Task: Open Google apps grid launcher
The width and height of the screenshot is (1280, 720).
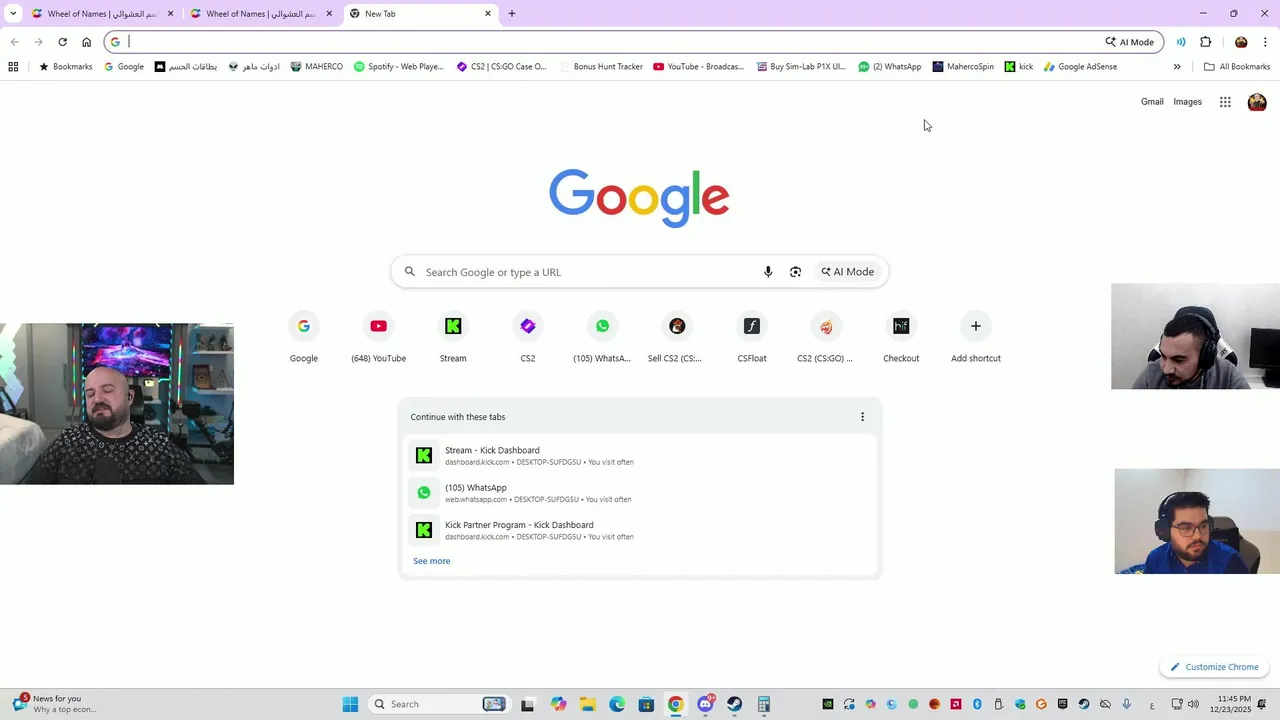Action: coord(1225,102)
